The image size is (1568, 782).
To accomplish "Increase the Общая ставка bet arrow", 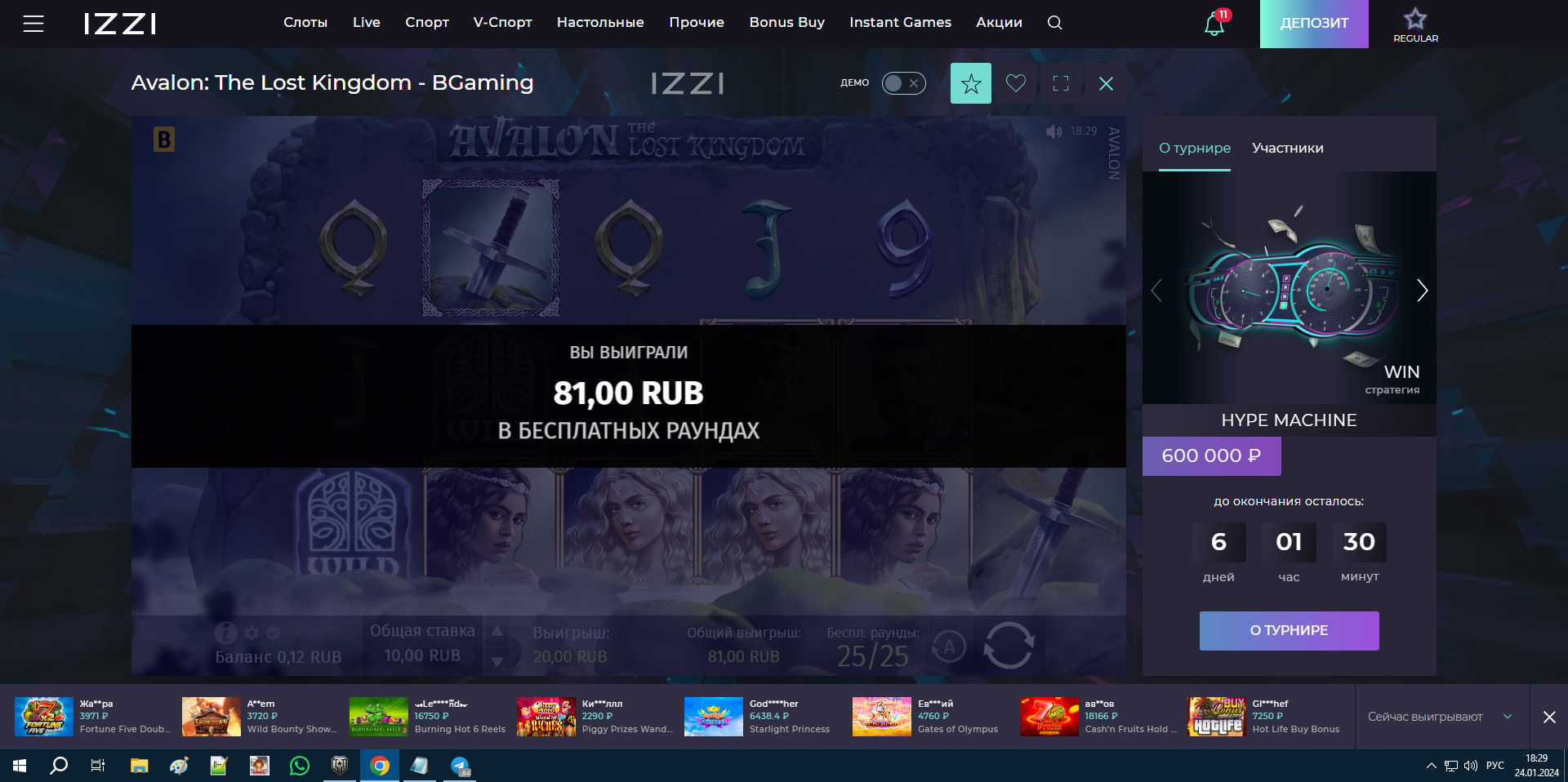I will pos(497,631).
